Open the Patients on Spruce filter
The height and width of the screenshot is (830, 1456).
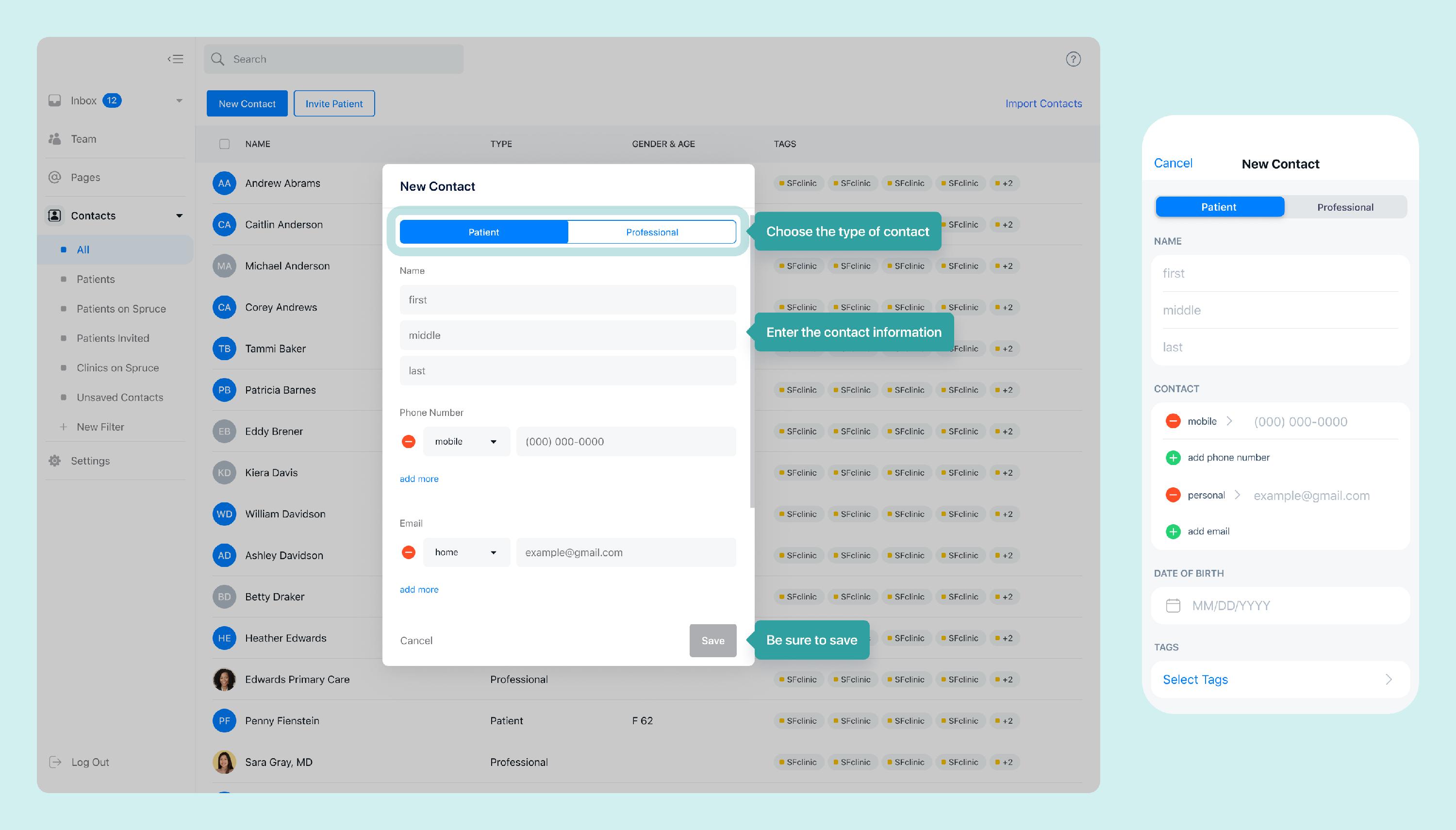click(x=121, y=308)
